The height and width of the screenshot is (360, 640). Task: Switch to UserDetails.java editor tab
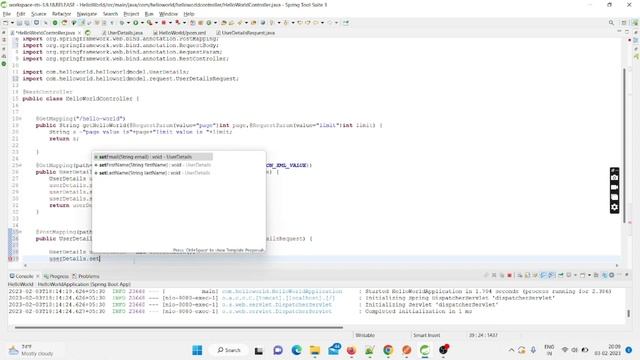[123, 33]
